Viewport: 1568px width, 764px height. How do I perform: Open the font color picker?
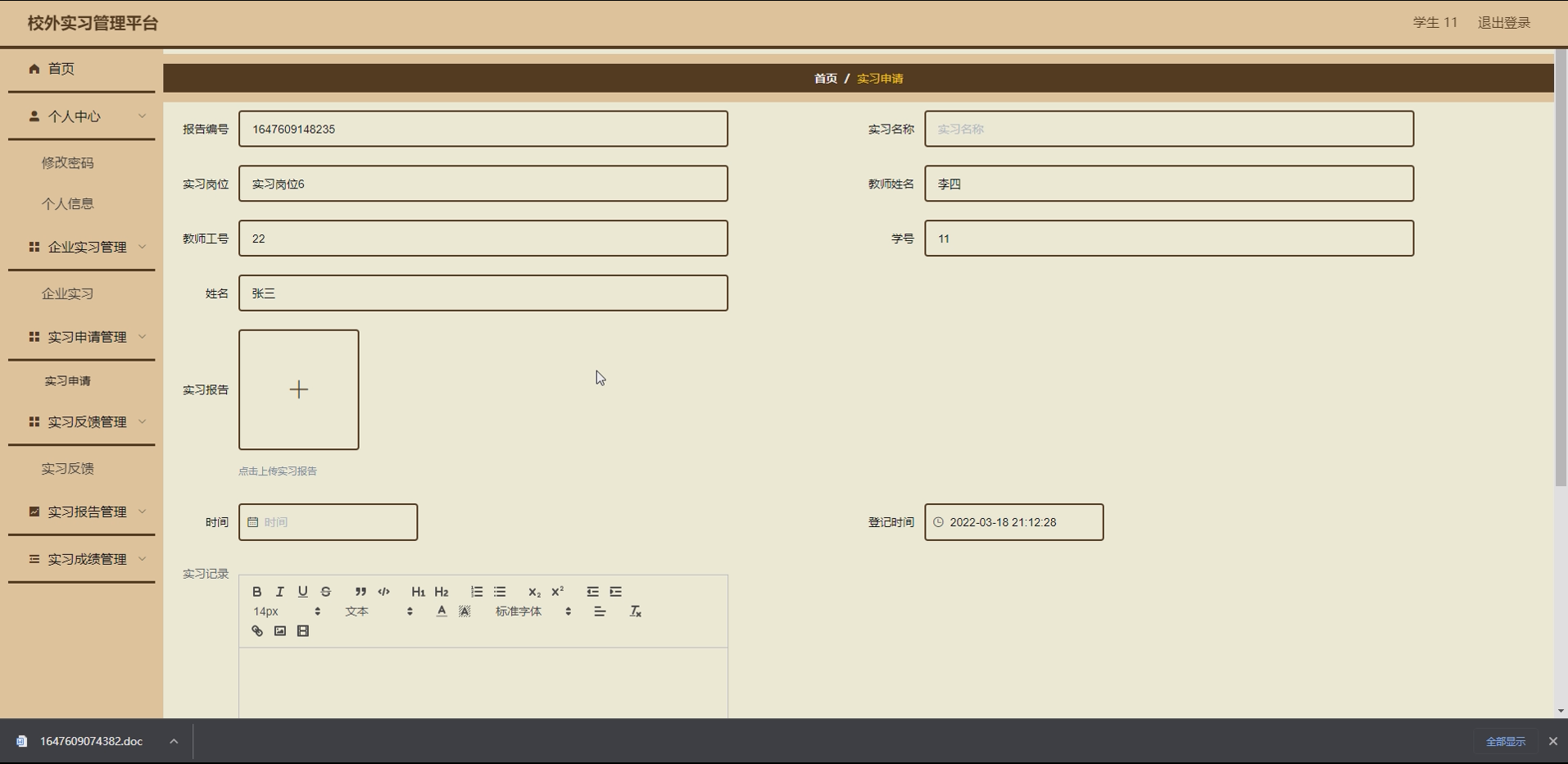[x=441, y=612]
